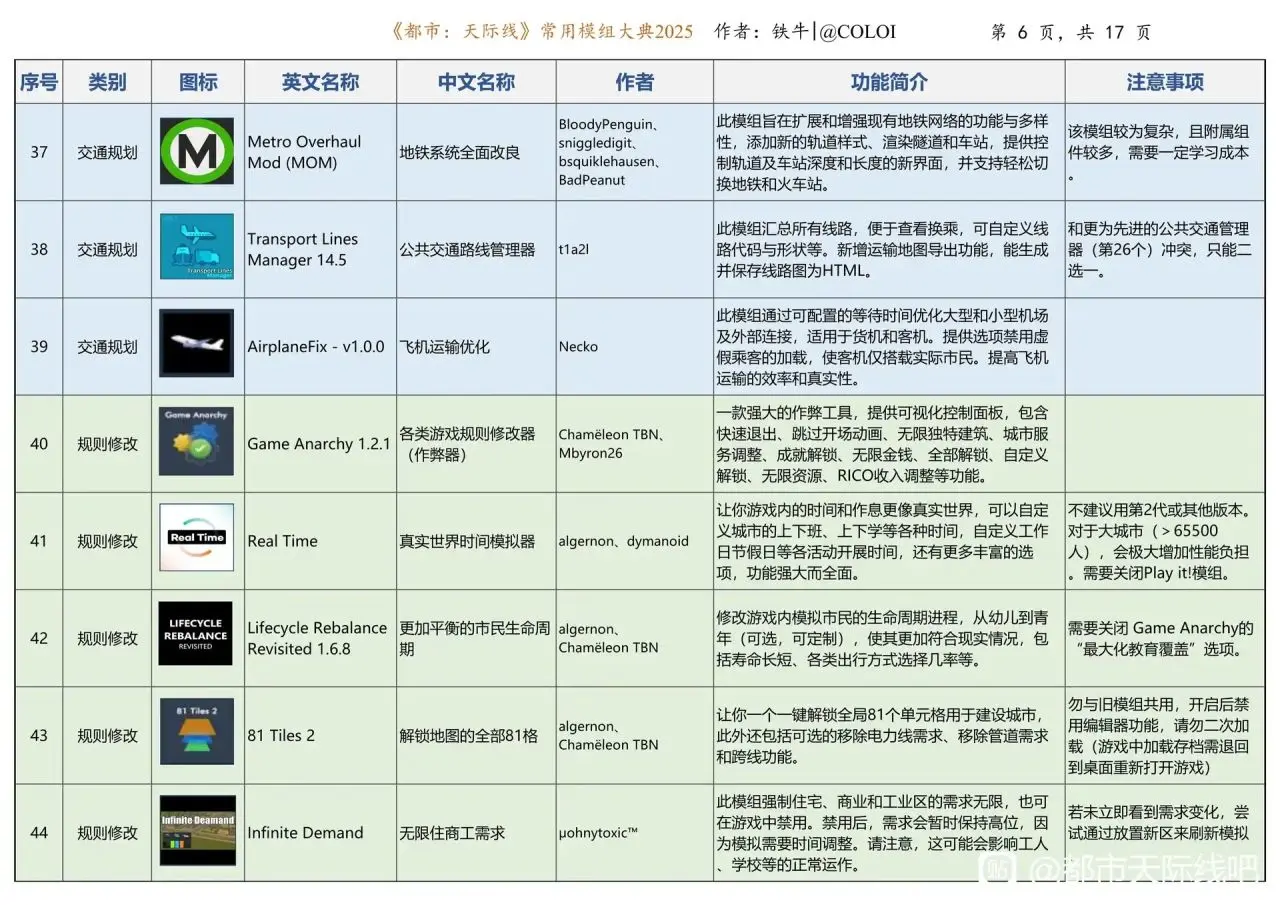1280x905 pixels.
Task: Click the 注意事项 column header
Action: coord(1165,83)
